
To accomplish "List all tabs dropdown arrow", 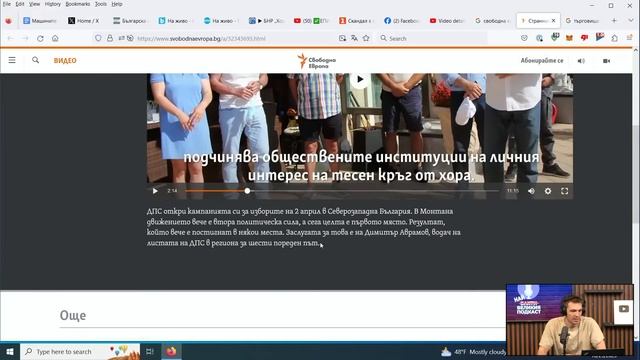I will pyautogui.click(x=630, y=20).
